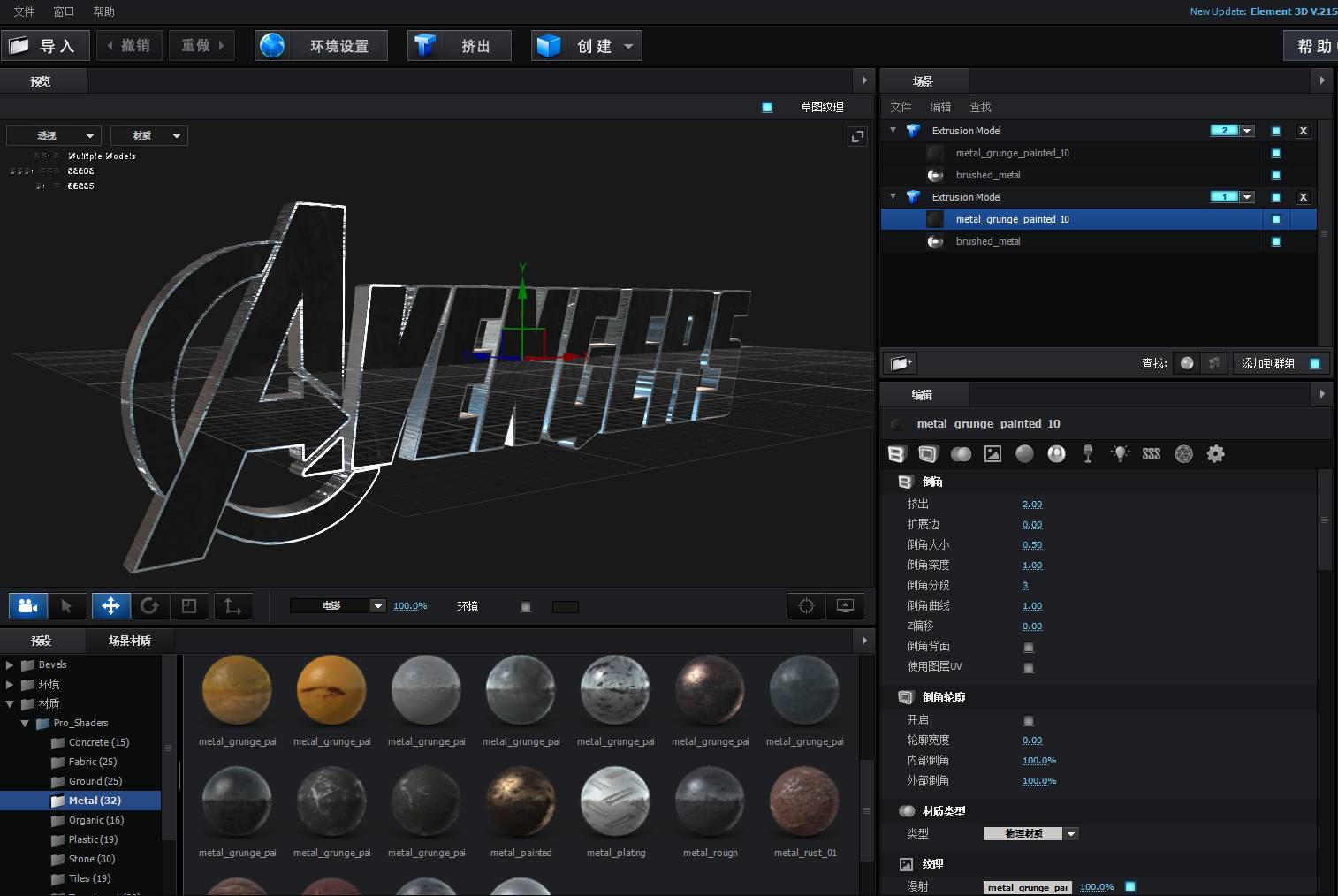Viewport: 1338px width, 896px height.
Task: Click the 挤出 value 2.00
Action: click(x=1032, y=504)
